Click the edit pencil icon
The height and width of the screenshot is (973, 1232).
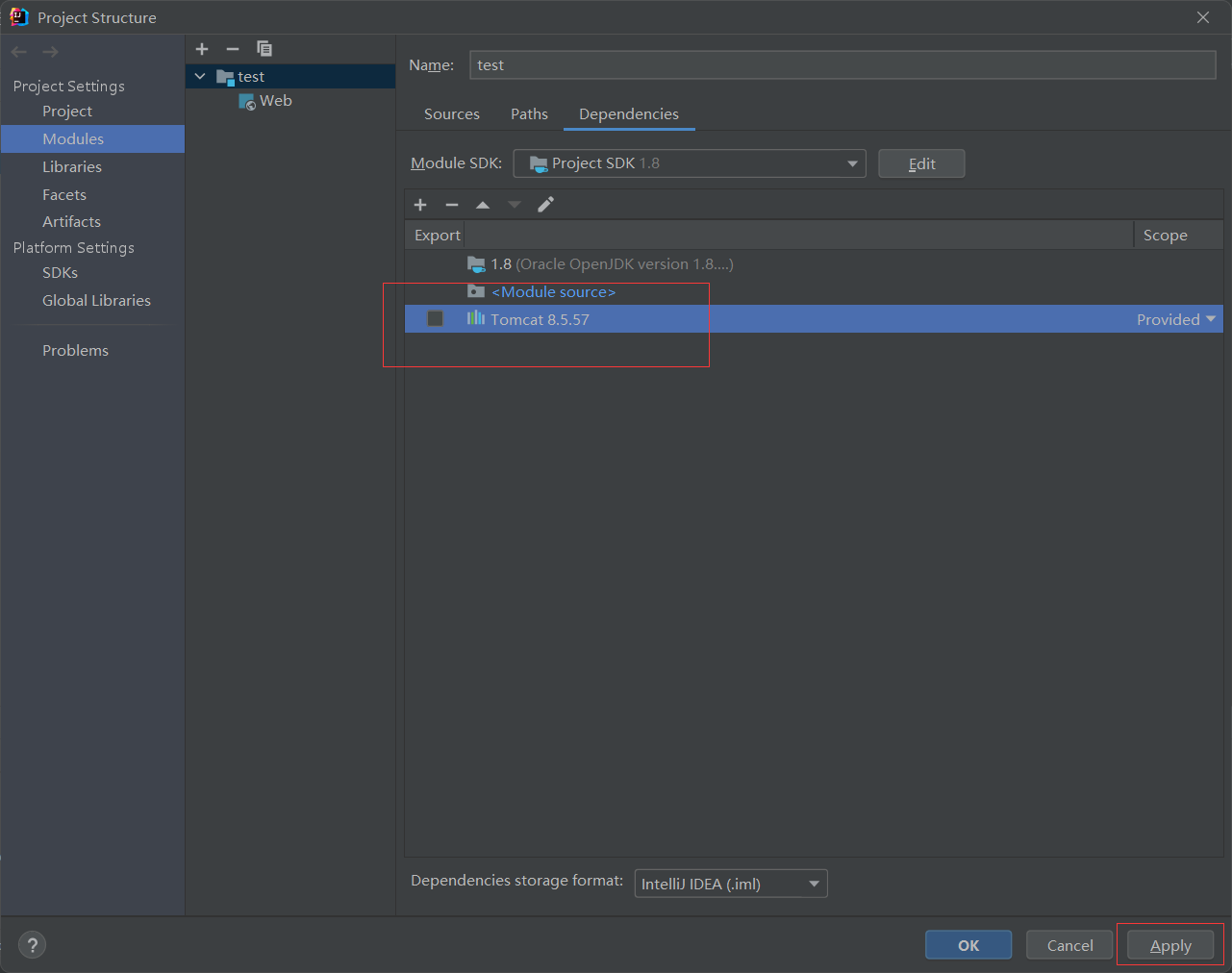(x=545, y=205)
